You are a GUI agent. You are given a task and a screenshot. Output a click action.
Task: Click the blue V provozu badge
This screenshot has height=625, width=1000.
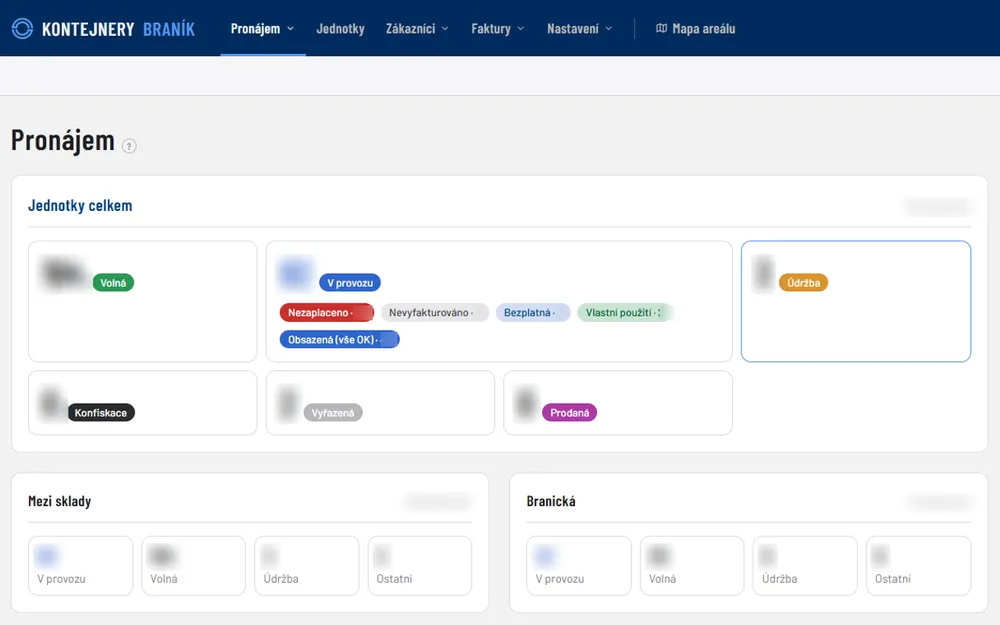(x=350, y=283)
